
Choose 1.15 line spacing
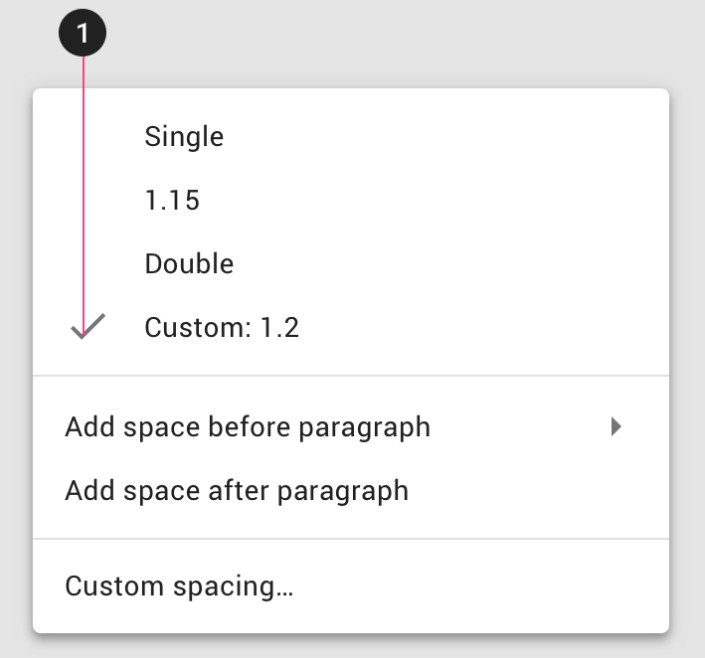172,201
